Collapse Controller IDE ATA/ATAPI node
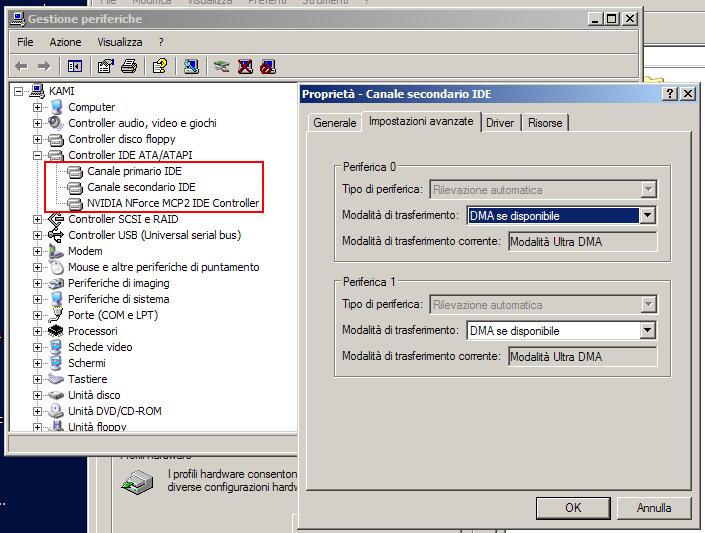The image size is (705, 533). [x=37, y=155]
